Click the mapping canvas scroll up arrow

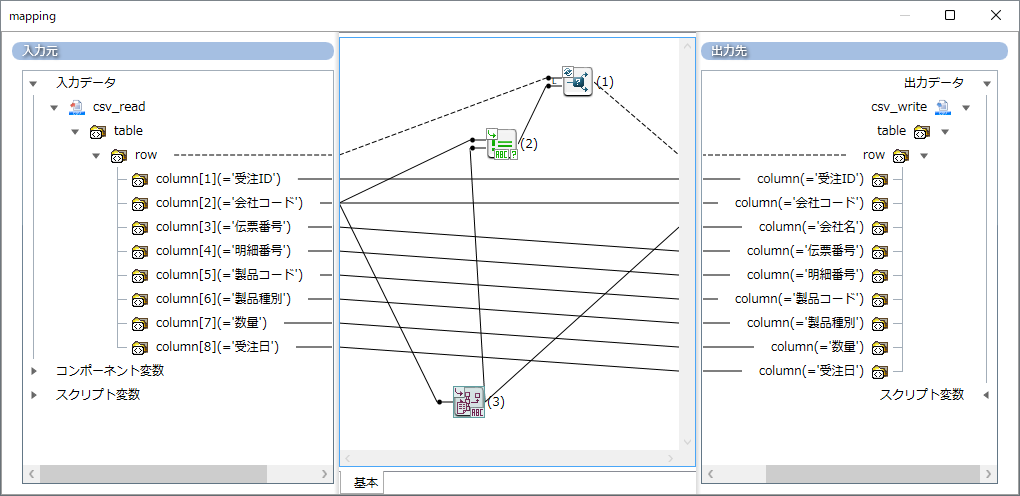(x=687, y=46)
